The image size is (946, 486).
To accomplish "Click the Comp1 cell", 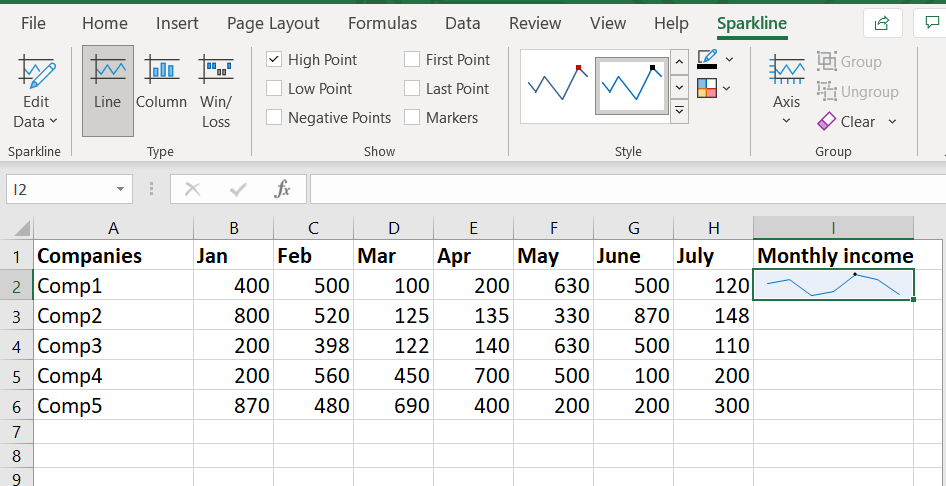I will tap(113, 285).
